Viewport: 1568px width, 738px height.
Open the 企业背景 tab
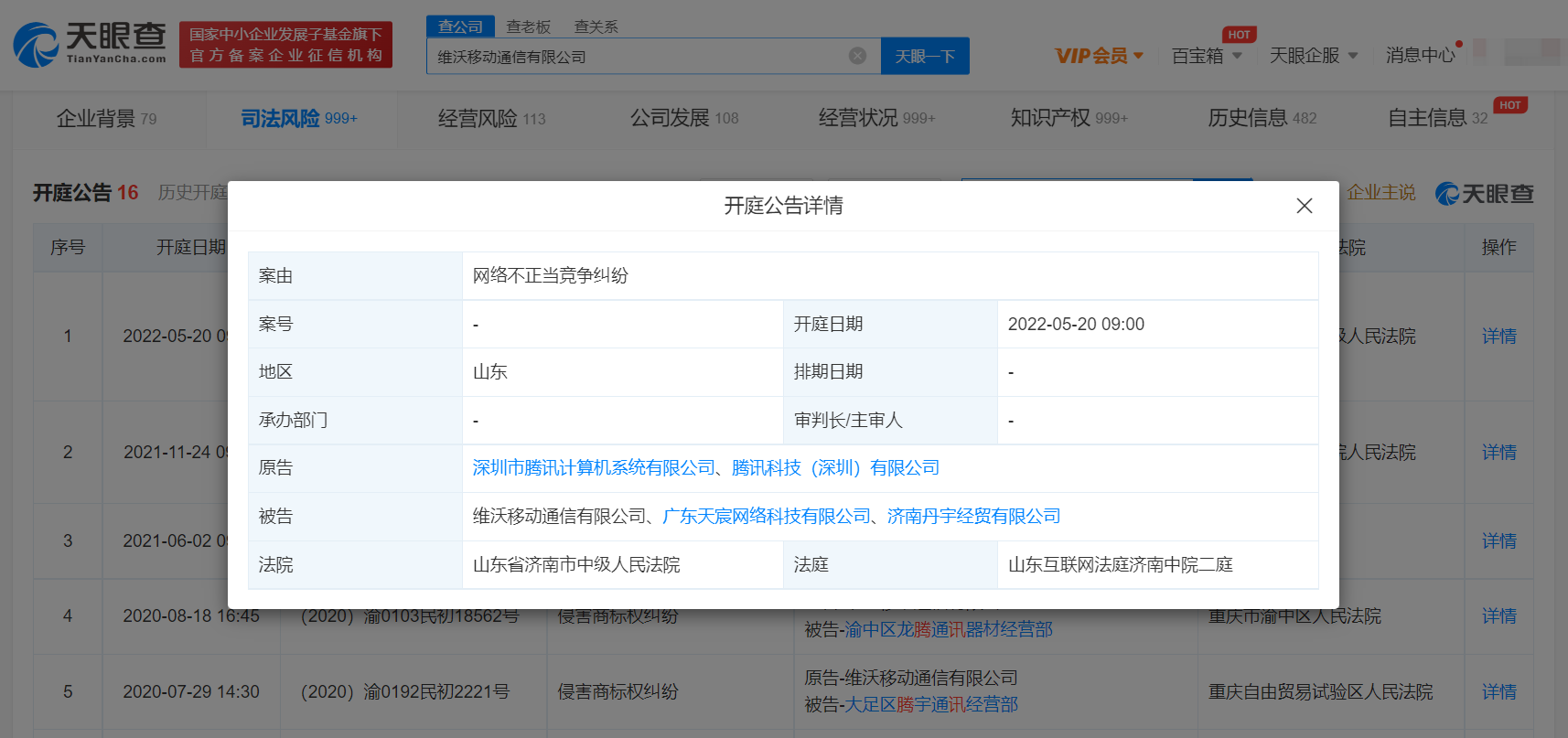click(106, 118)
